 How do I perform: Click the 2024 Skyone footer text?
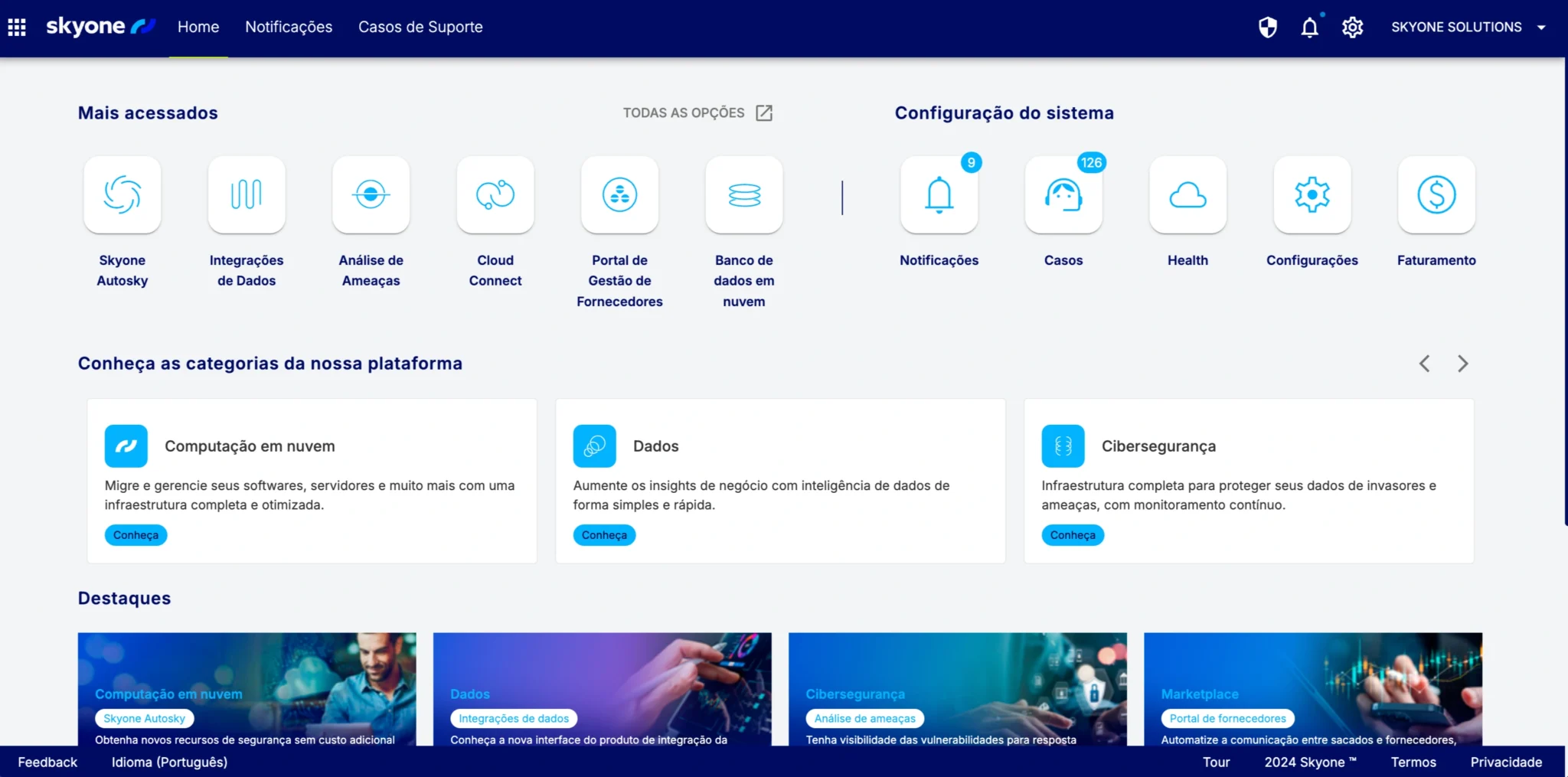pos(1310,762)
